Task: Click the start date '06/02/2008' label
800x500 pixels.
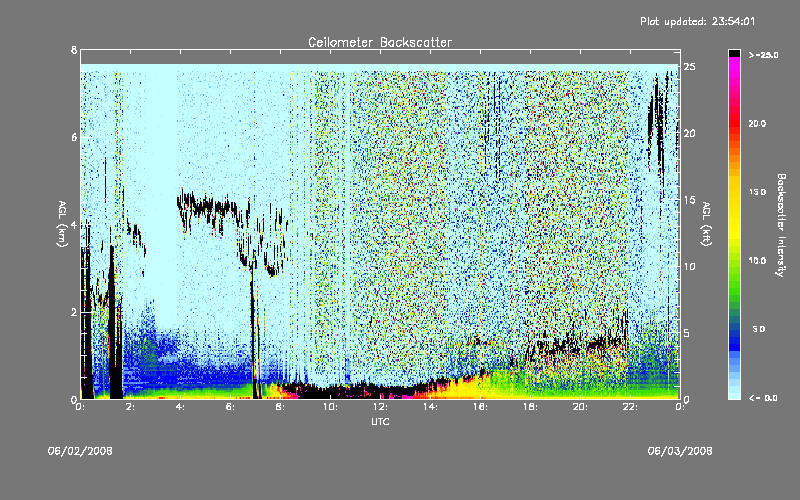Action: (x=80, y=451)
